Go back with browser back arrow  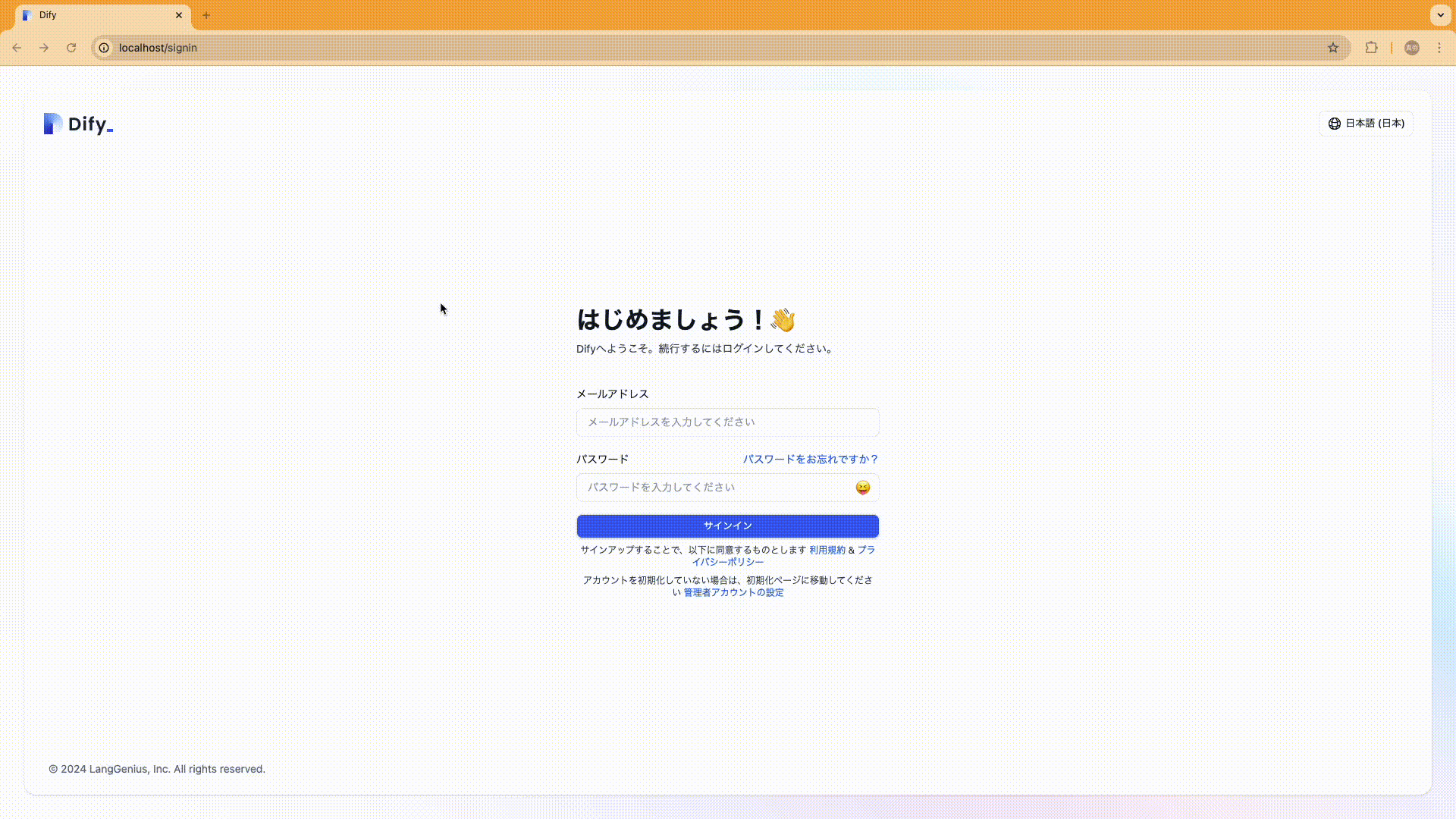[17, 48]
